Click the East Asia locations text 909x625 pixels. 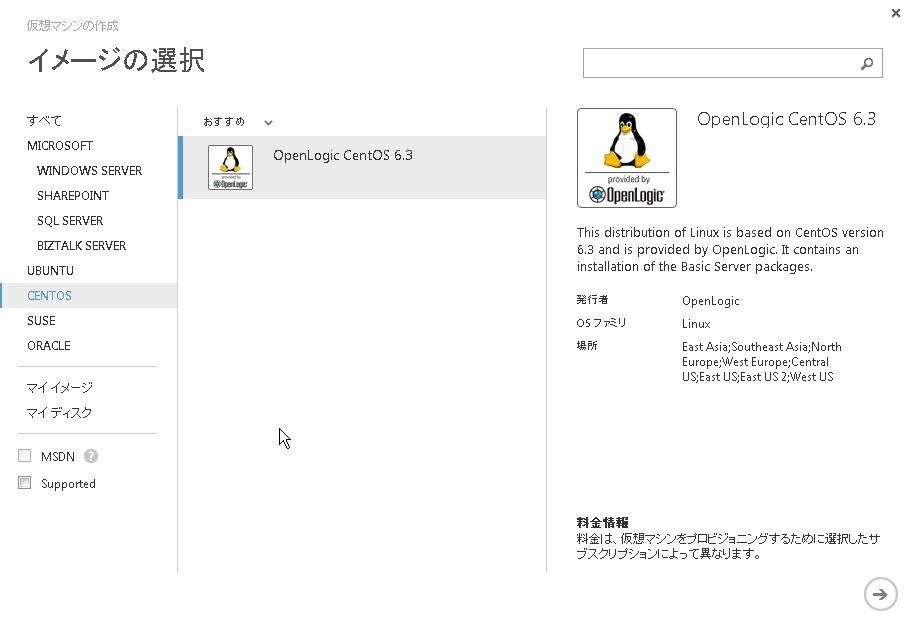click(x=762, y=362)
